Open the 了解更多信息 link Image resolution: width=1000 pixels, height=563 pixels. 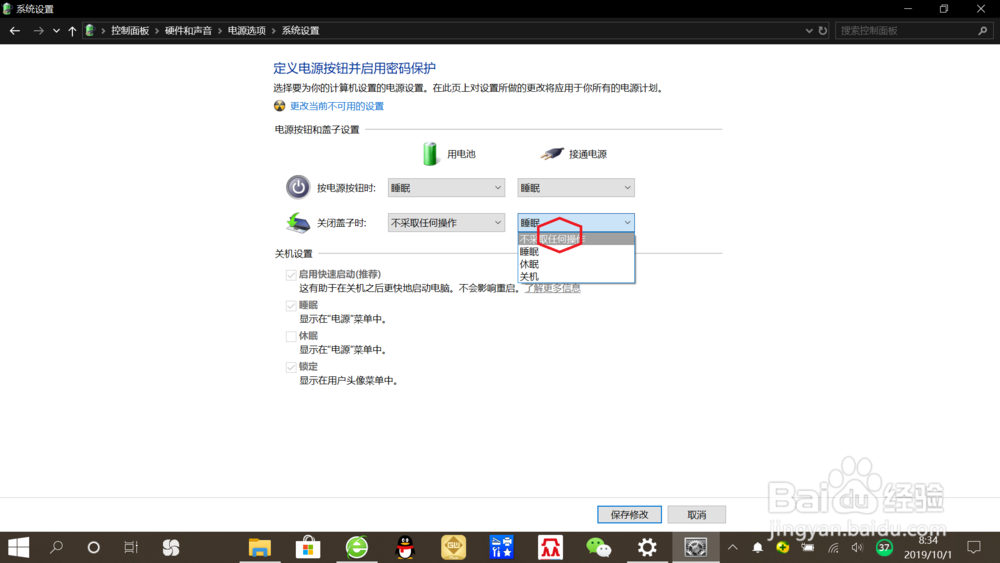552,288
